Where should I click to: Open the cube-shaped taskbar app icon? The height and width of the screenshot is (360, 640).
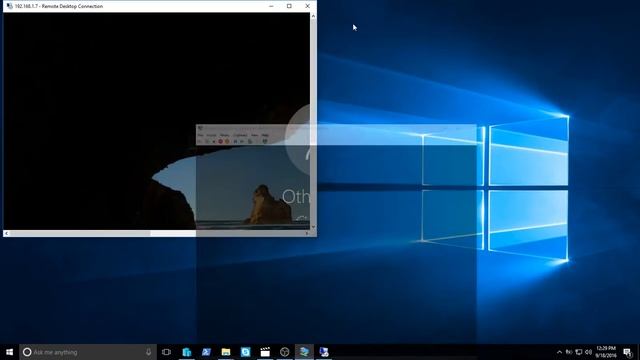click(284, 352)
